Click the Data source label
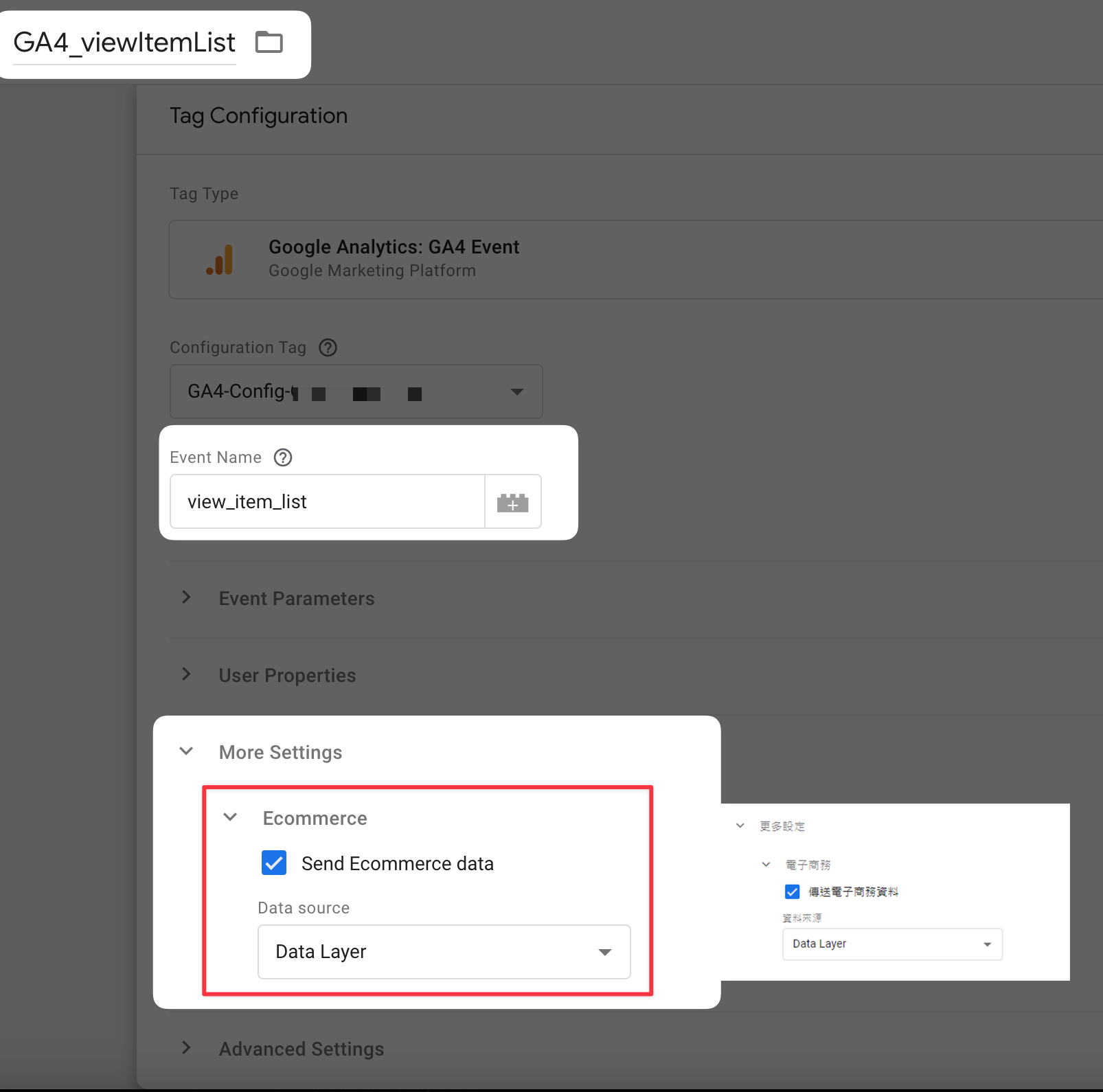This screenshot has width=1103, height=1092. click(304, 908)
